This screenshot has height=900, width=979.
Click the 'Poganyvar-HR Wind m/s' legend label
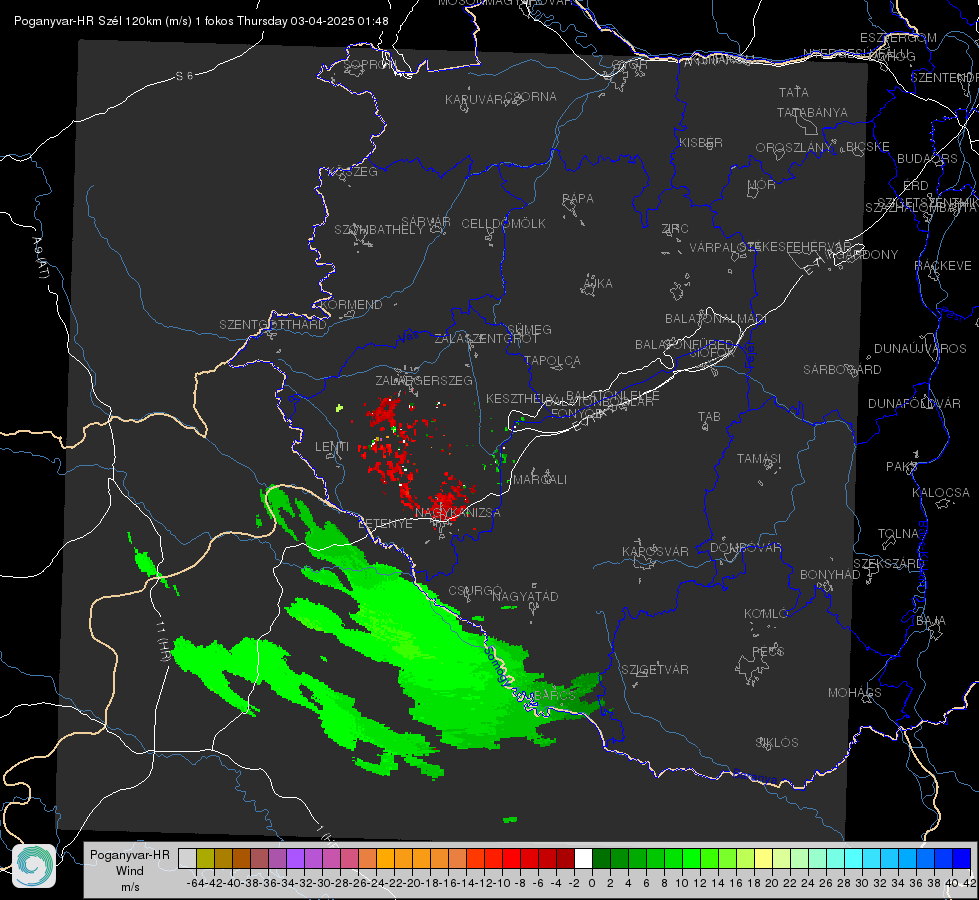pos(130,871)
